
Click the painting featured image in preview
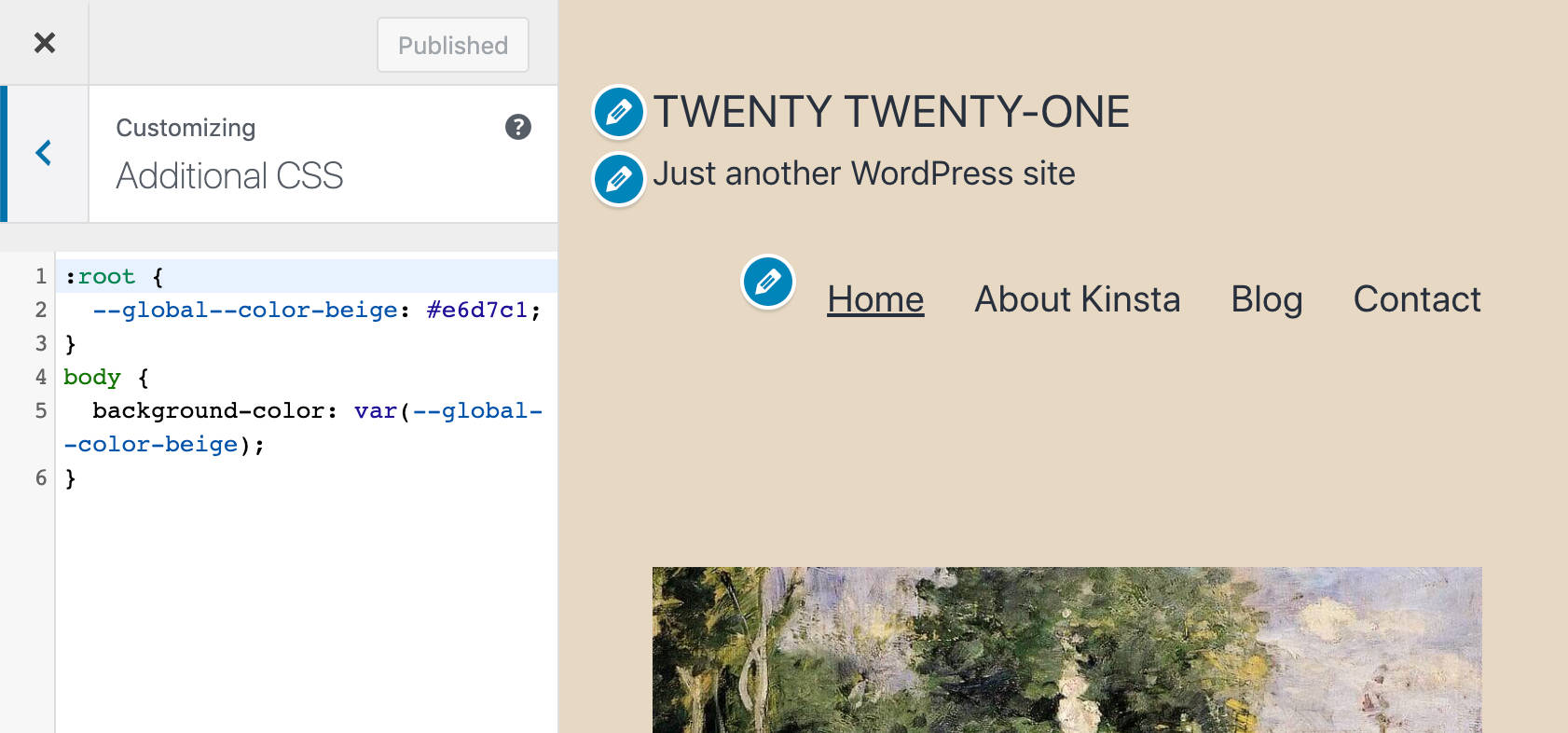pos(1066,650)
